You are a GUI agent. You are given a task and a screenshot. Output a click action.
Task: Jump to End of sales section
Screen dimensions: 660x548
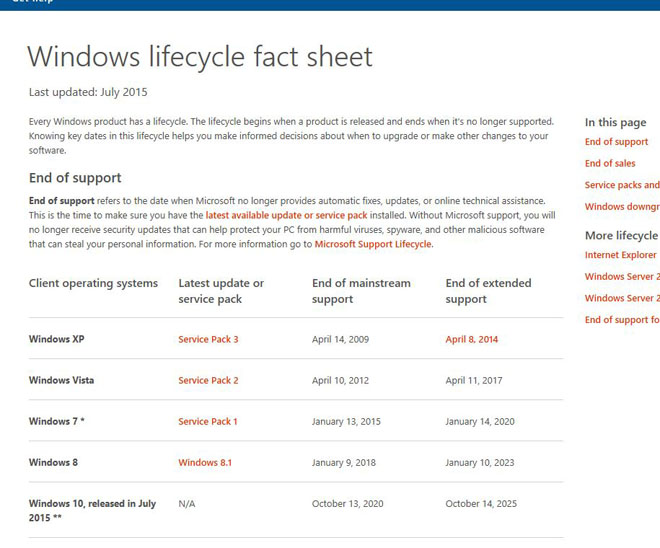click(610, 163)
